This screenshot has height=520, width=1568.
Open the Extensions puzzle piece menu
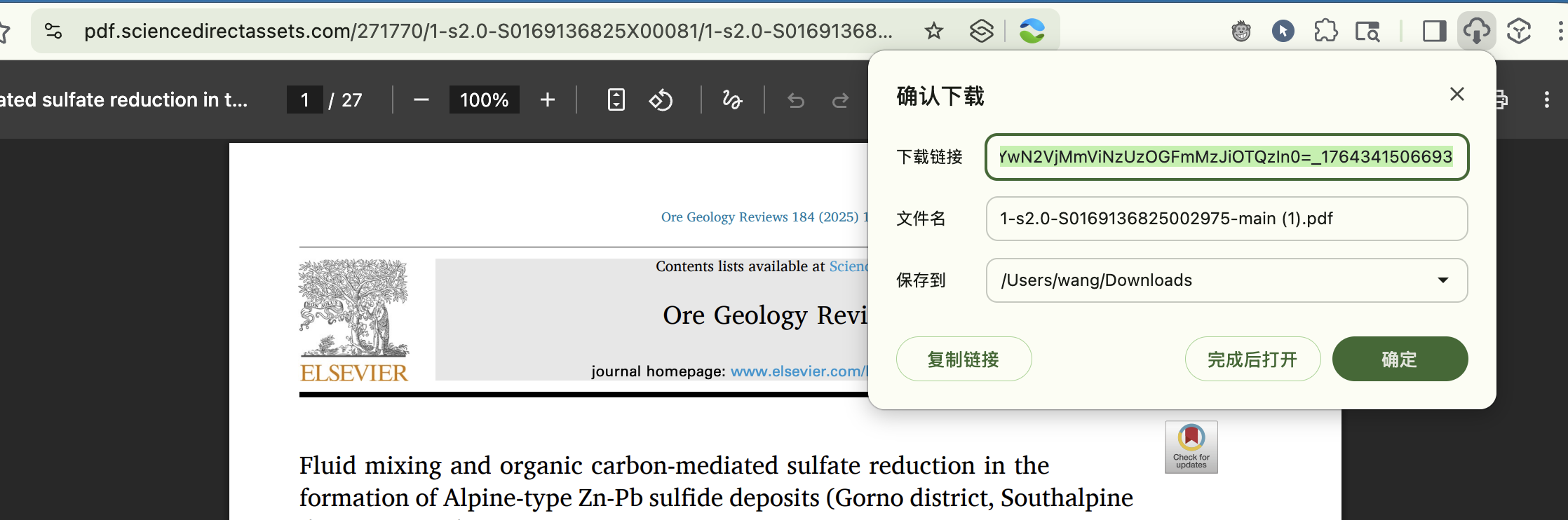tap(1325, 31)
